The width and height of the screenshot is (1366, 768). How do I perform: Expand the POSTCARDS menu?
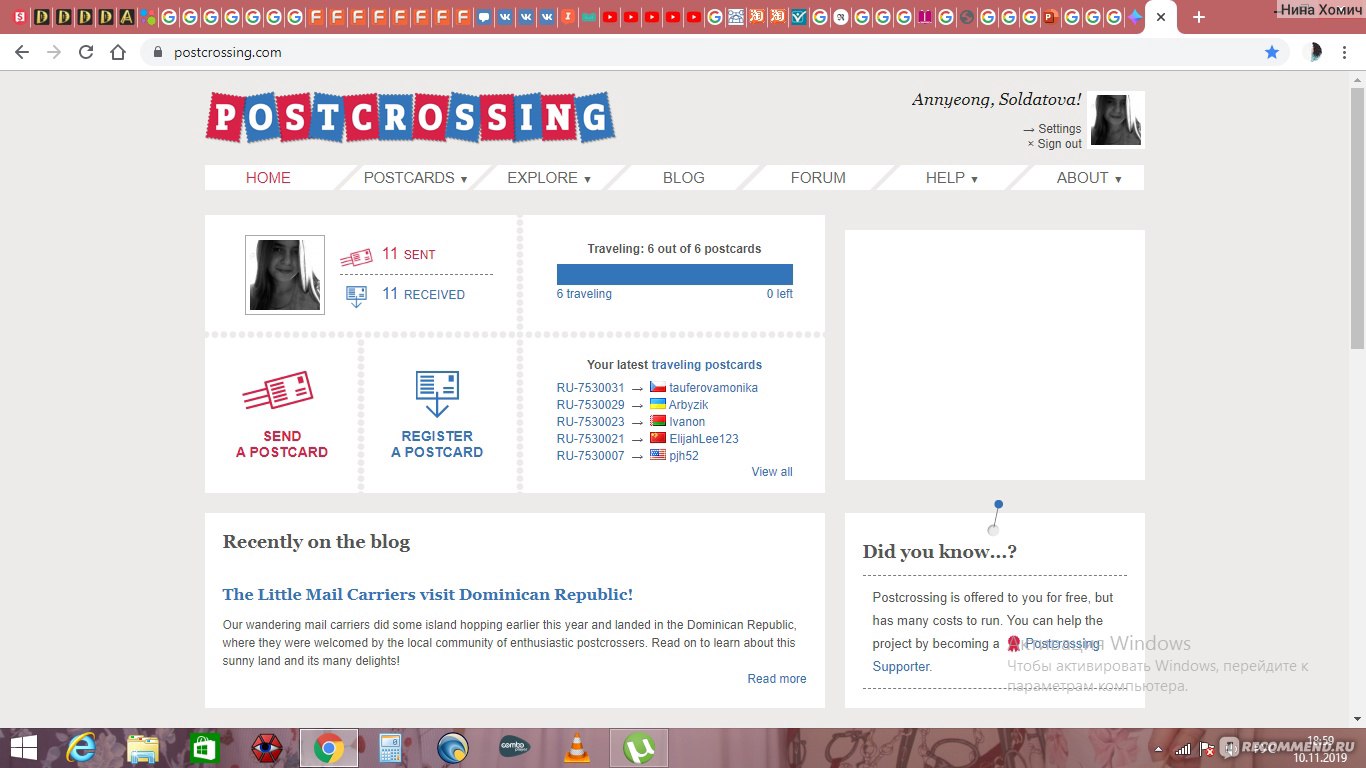(x=415, y=178)
